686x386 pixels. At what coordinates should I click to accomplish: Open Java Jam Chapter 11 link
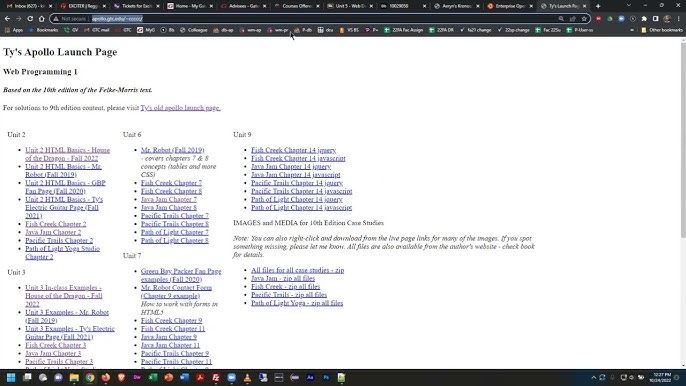(170, 345)
